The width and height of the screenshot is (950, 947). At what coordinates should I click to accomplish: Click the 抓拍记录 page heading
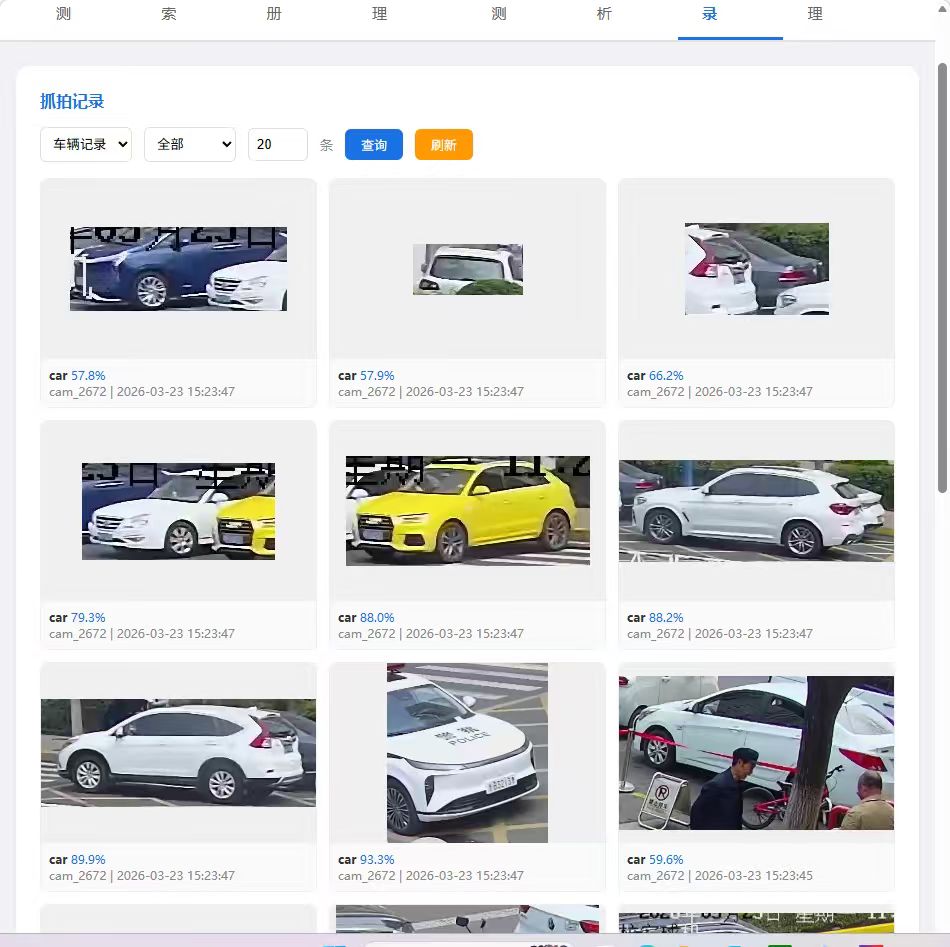click(72, 101)
